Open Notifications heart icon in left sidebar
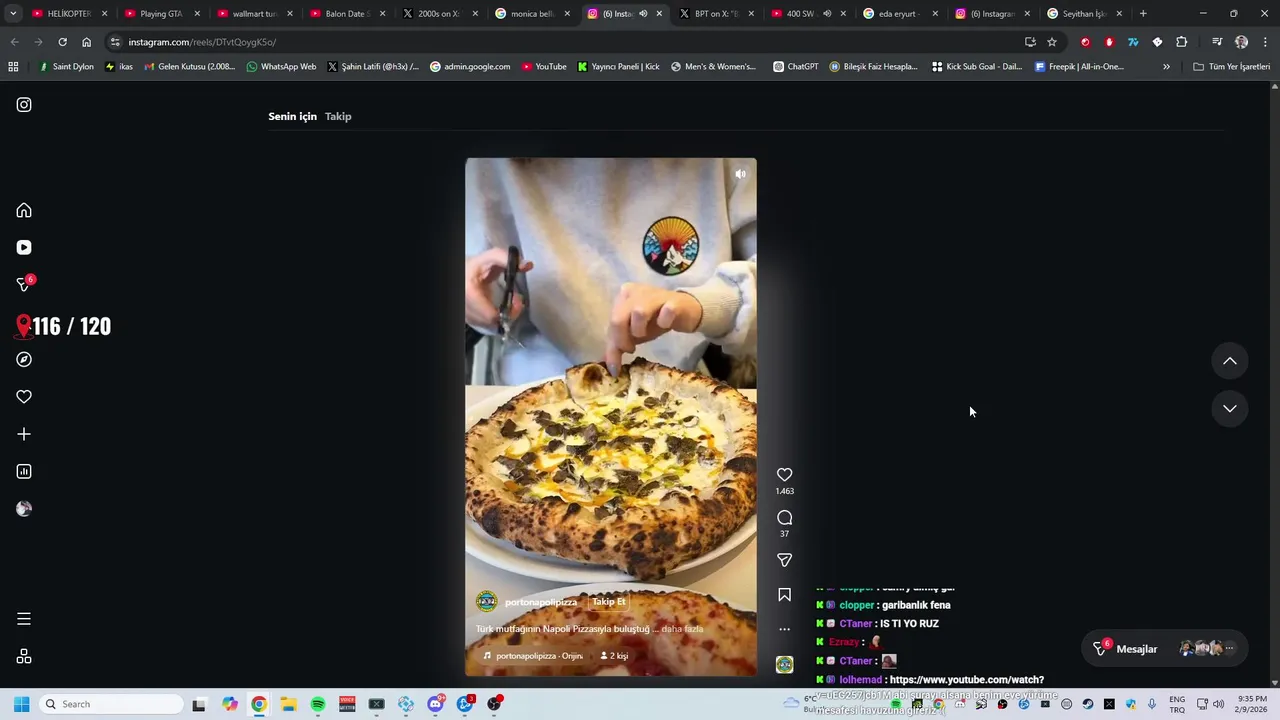Viewport: 1280px width, 720px height. [x=24, y=397]
